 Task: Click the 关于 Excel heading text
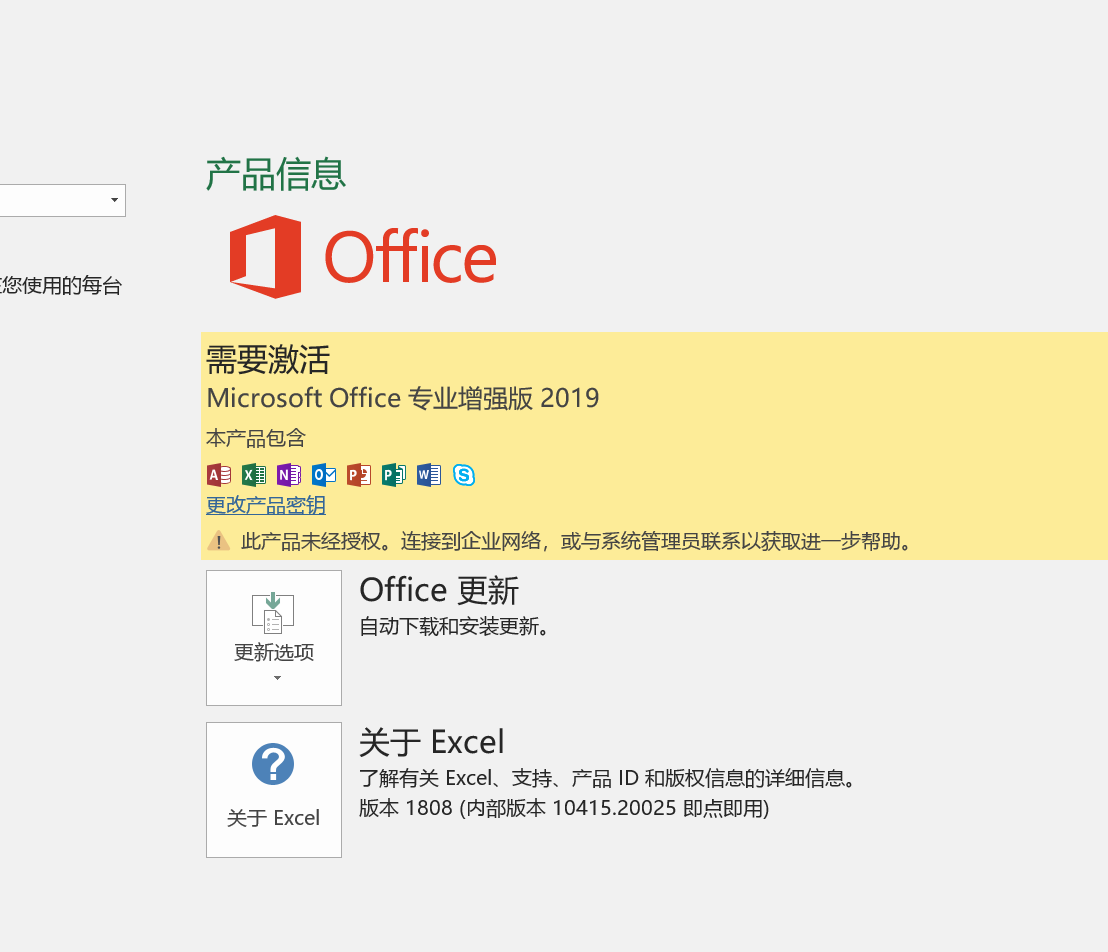tap(432, 743)
